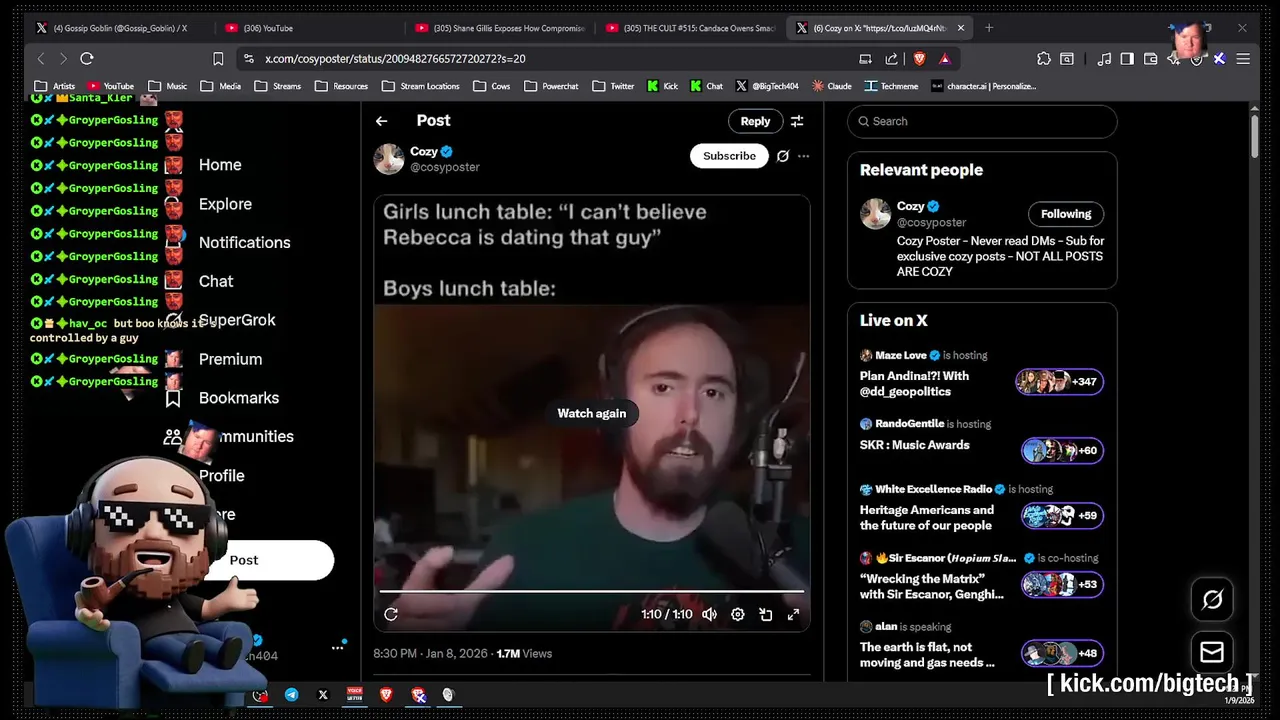
Task: Expand the video to fullscreen
Action: [794, 614]
